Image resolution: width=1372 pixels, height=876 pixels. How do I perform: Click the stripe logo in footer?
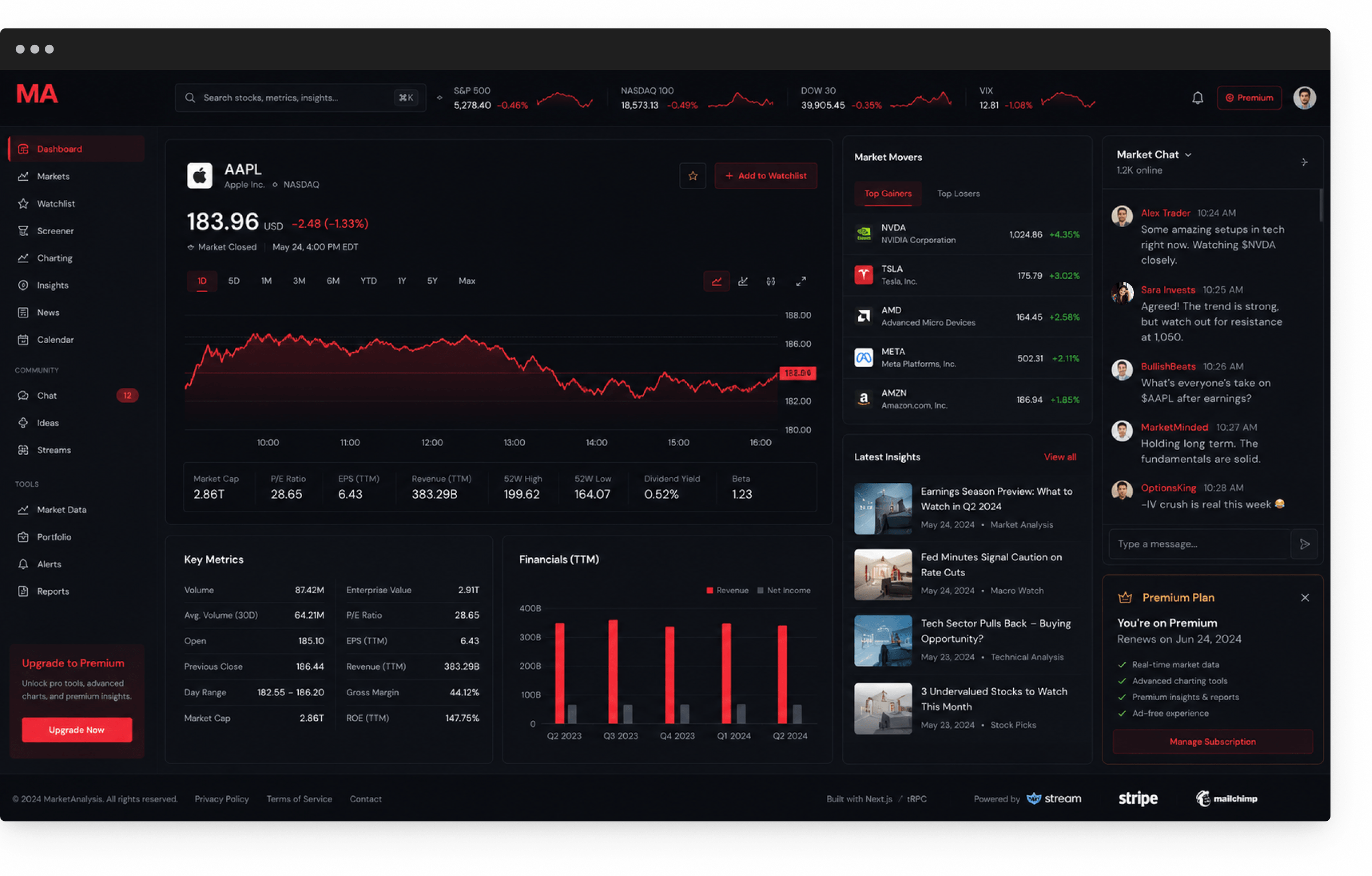click(1137, 799)
